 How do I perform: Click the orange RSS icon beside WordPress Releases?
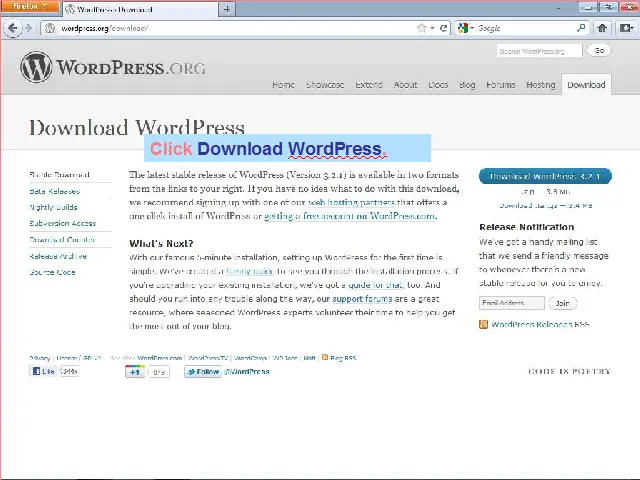tap(483, 324)
